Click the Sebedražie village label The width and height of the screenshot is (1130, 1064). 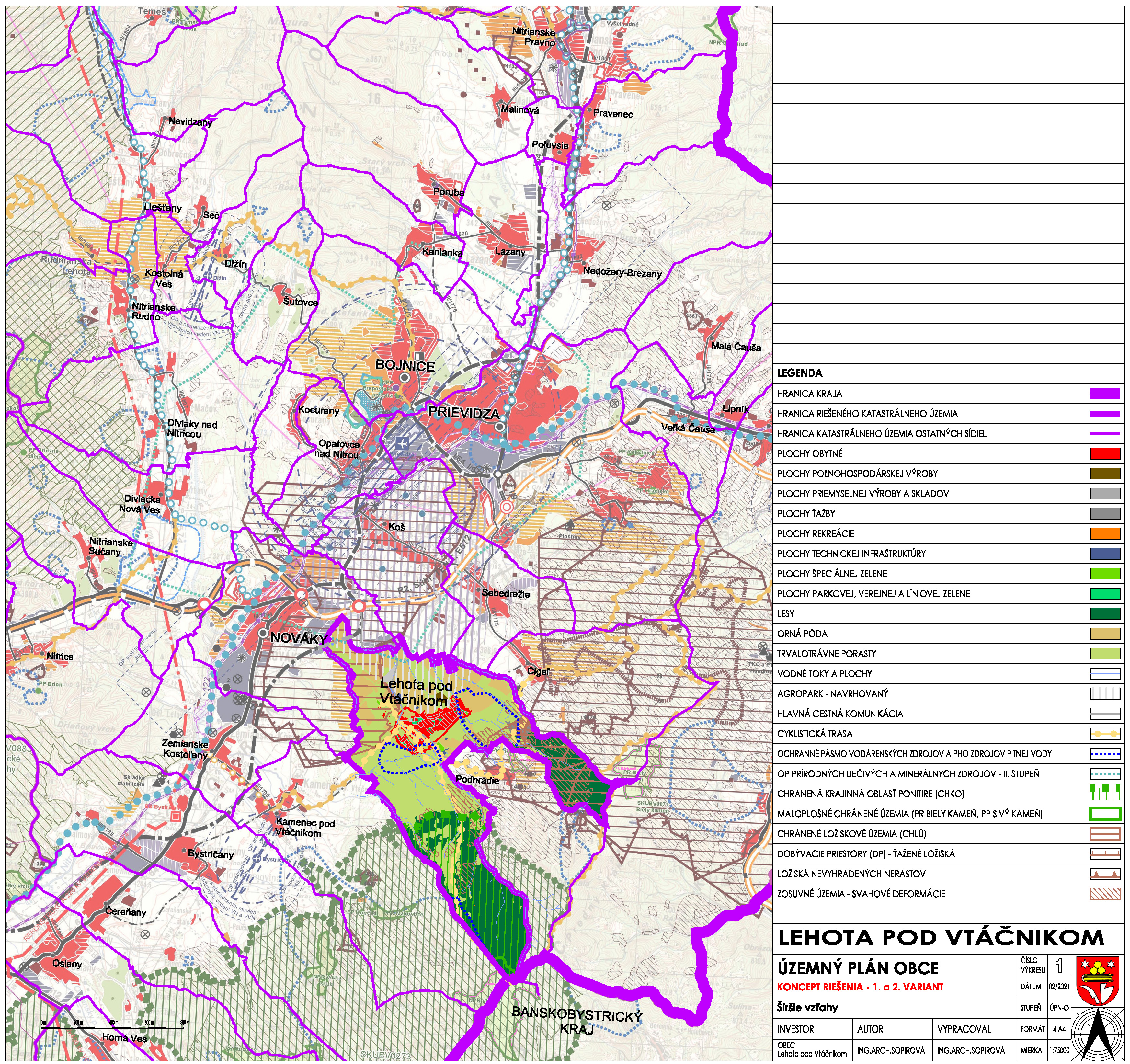click(505, 593)
